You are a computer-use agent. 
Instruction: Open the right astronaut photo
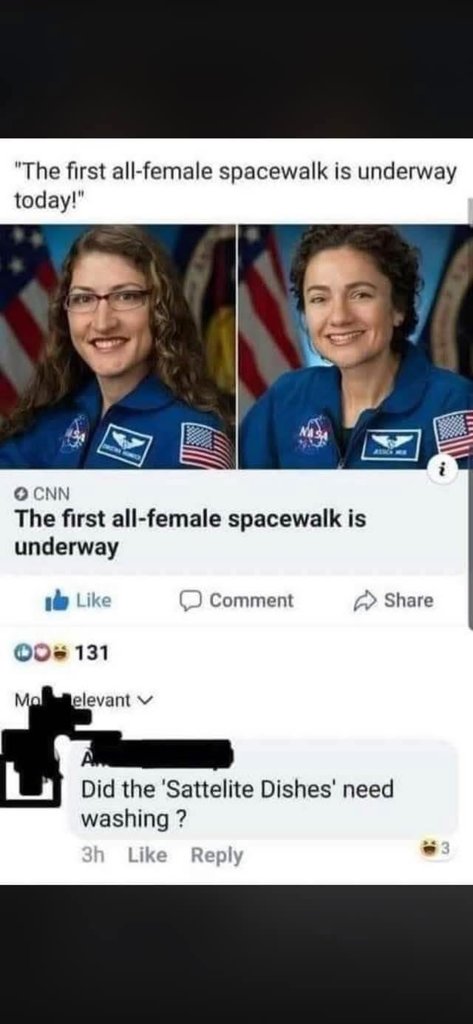(x=355, y=347)
